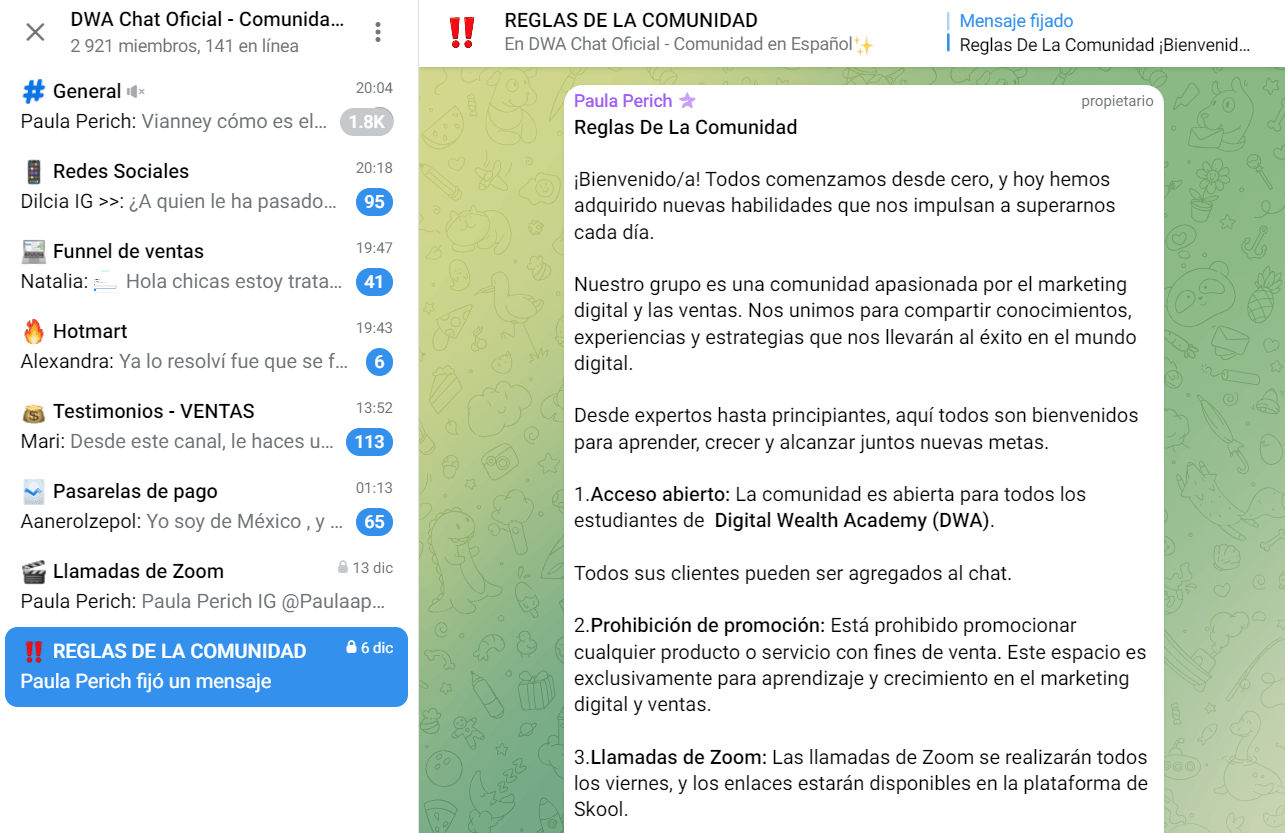Click the lock icon next to 13 dic
1285x833 pixels.
[343, 568]
